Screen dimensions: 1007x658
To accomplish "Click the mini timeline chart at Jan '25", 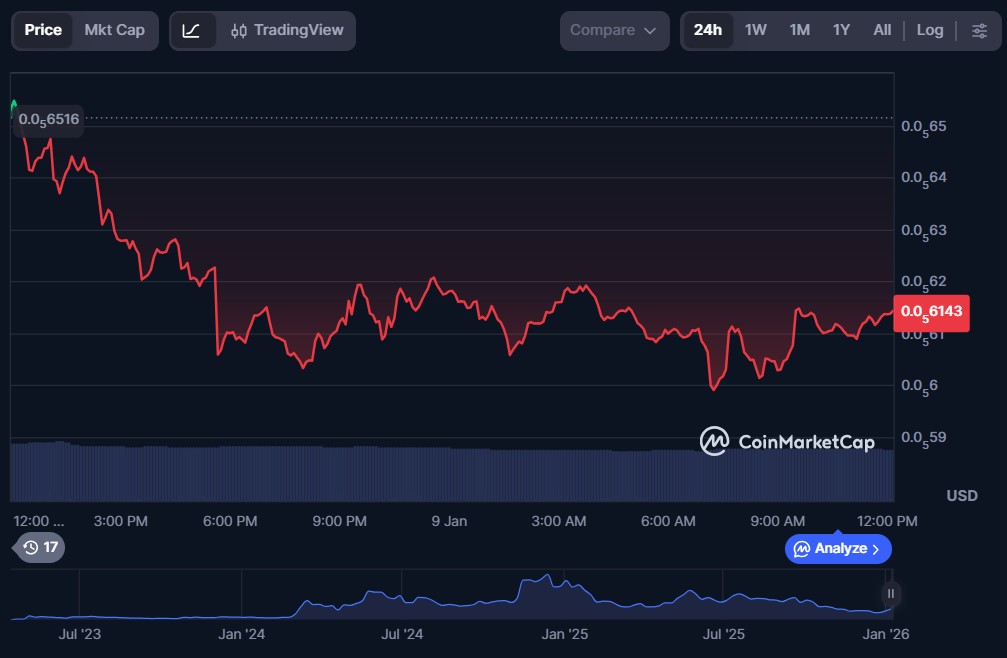I will 564,600.
